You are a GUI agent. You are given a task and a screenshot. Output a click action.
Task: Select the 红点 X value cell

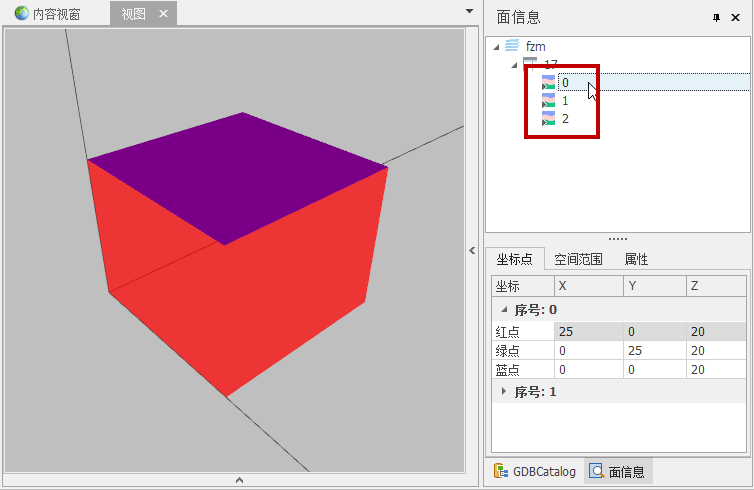(x=588, y=331)
